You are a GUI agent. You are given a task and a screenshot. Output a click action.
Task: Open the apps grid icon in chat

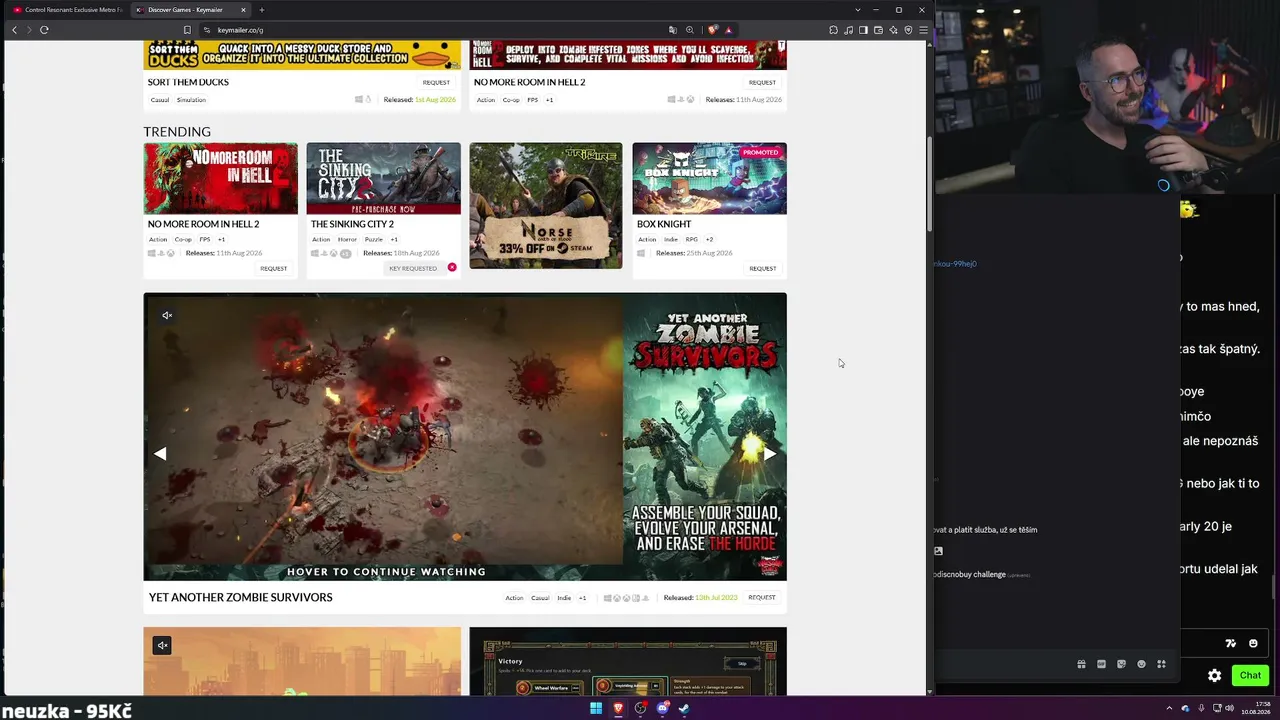(x=1161, y=664)
